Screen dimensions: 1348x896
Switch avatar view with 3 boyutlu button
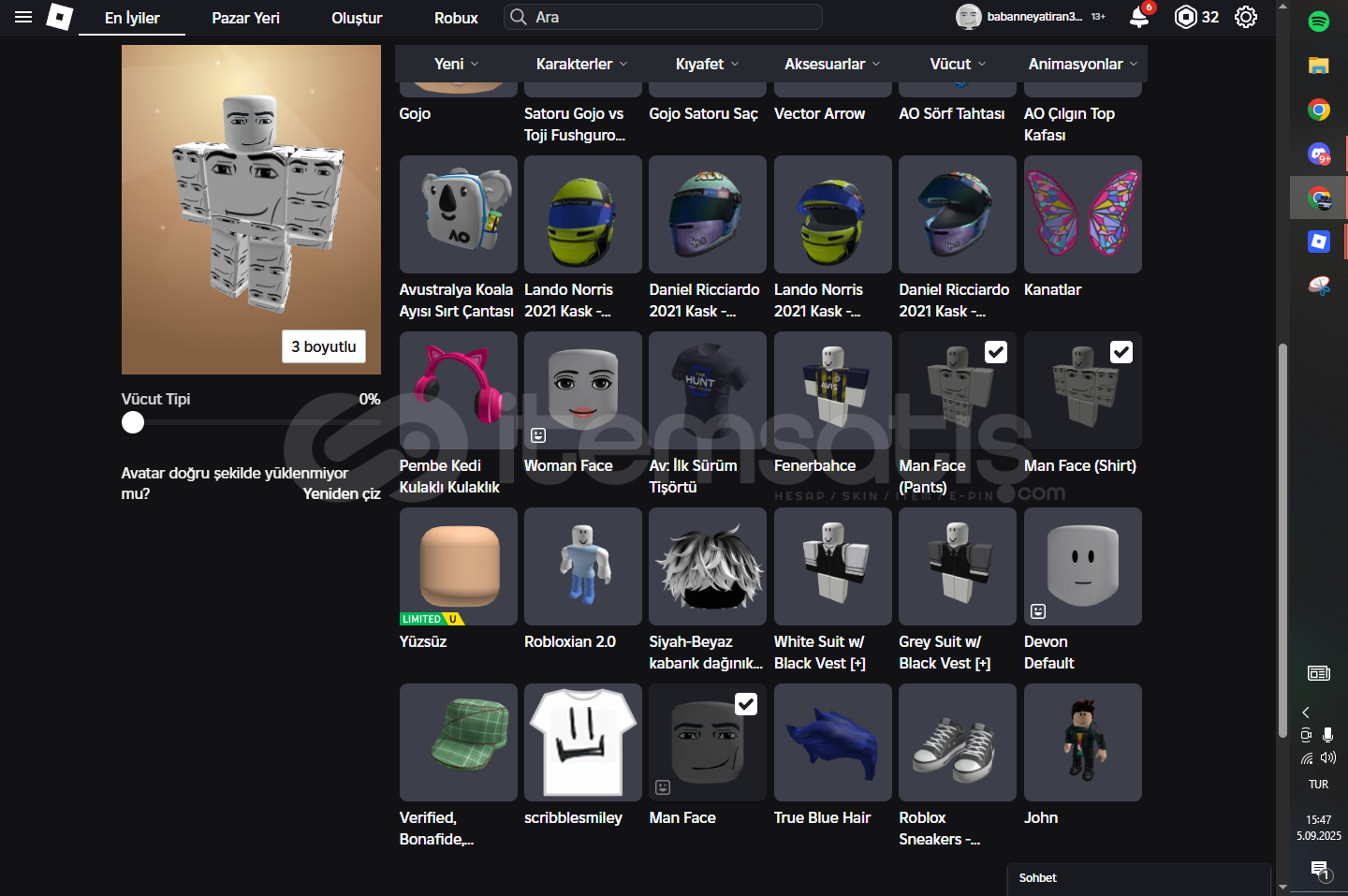(x=324, y=346)
